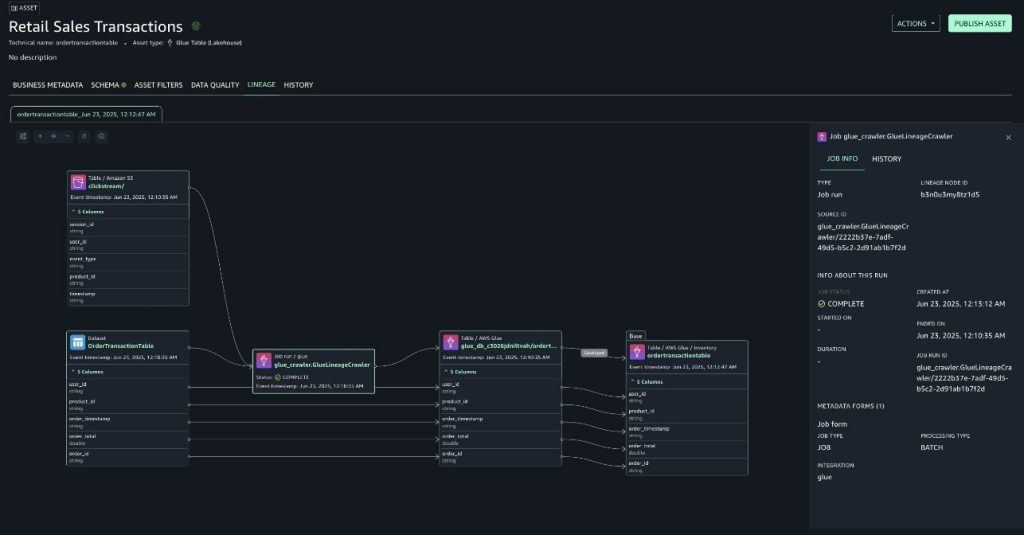This screenshot has width=1024, height=535.
Task: Click the glue_crawler.GlueLineageCrawler job node icon
Action: [264, 360]
